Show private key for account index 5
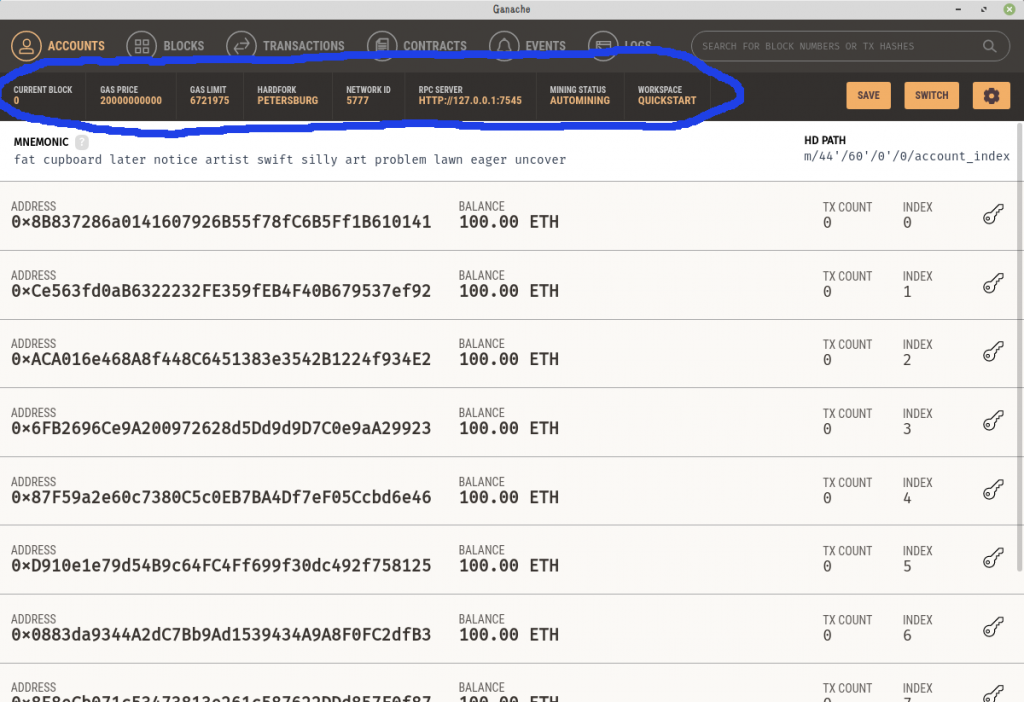1024x702 pixels. 993,559
